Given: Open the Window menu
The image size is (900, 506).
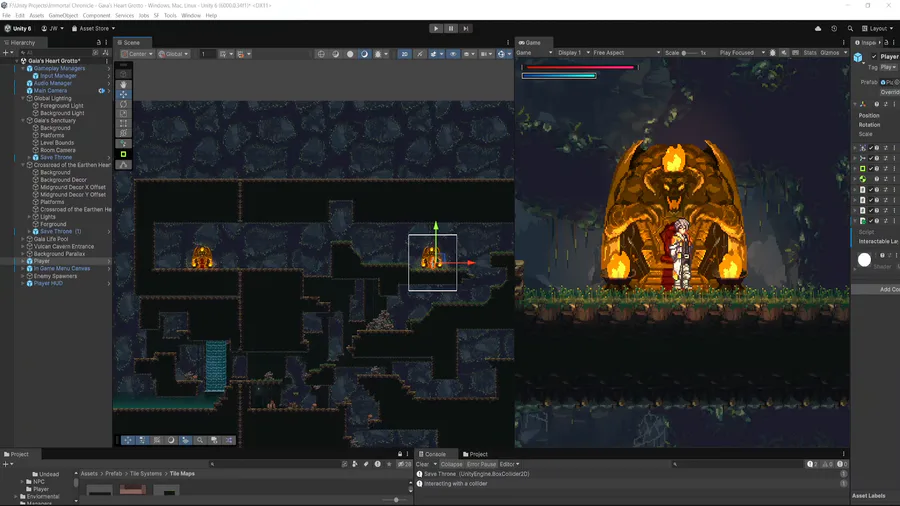Looking at the screenshot, I should pos(191,15).
